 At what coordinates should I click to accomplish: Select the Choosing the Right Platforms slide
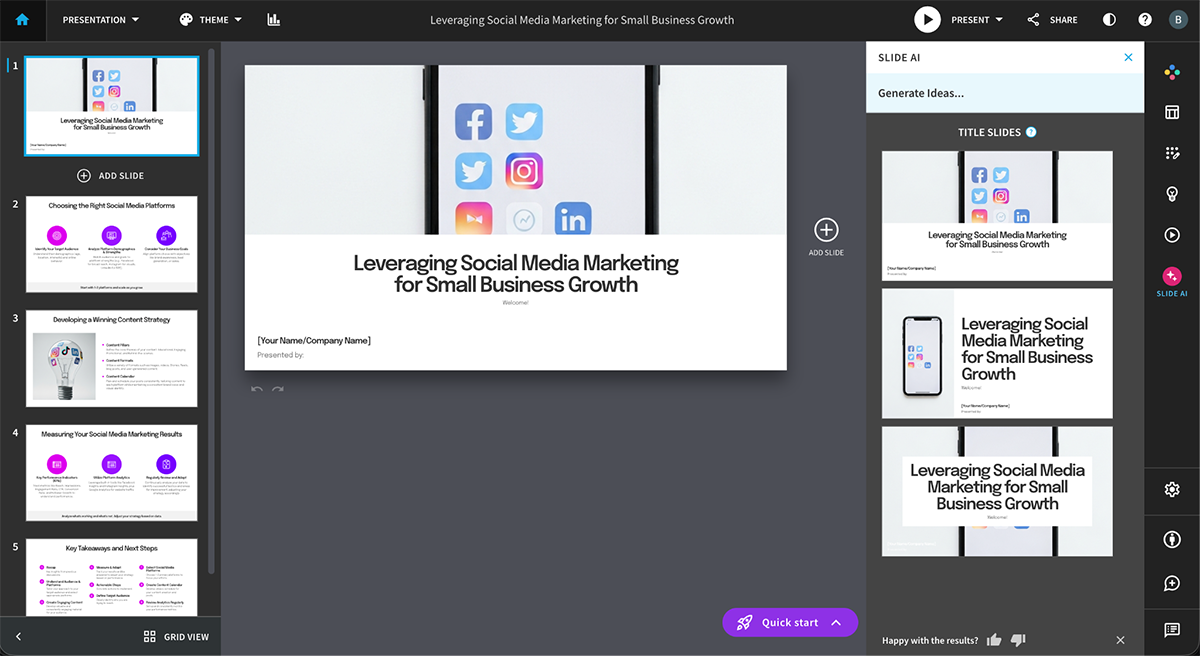point(112,245)
